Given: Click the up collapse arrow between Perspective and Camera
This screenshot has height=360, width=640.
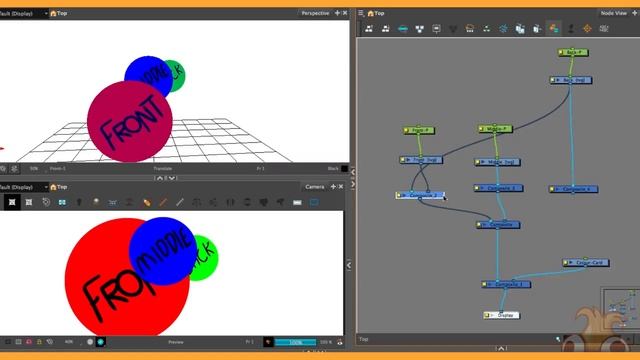Looking at the screenshot, I should (160, 178).
